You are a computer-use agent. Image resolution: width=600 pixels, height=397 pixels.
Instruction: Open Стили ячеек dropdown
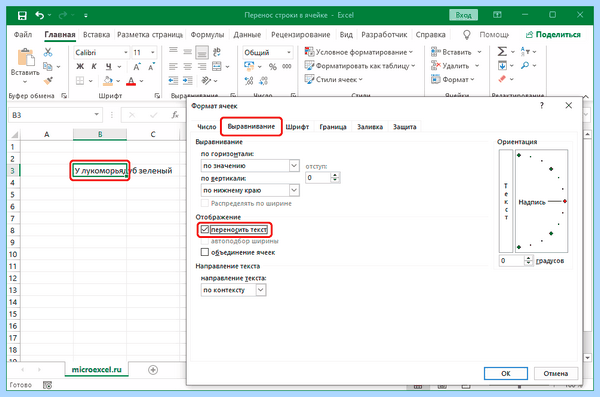pos(333,80)
